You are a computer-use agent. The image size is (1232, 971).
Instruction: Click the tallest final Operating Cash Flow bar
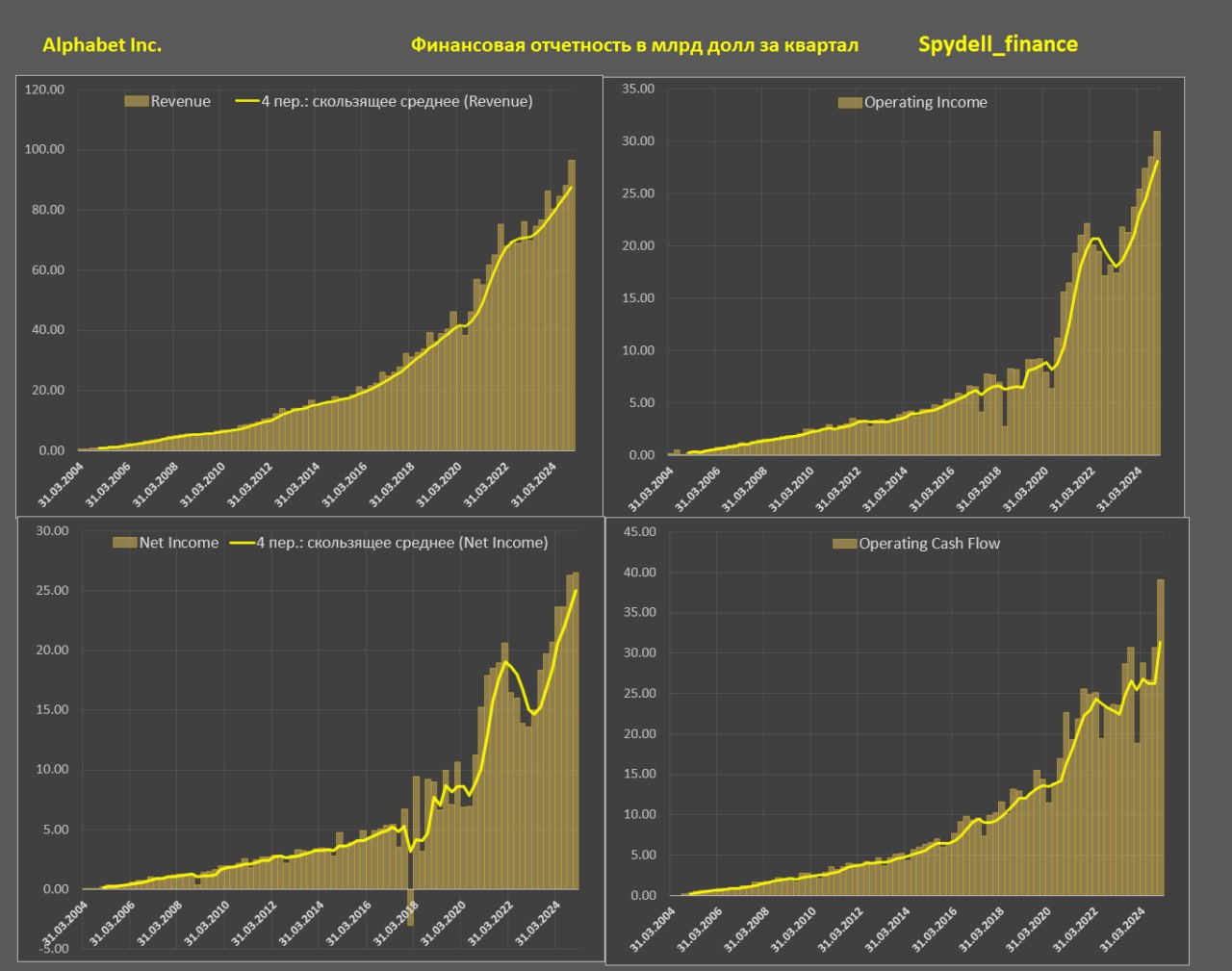pos(1160,741)
